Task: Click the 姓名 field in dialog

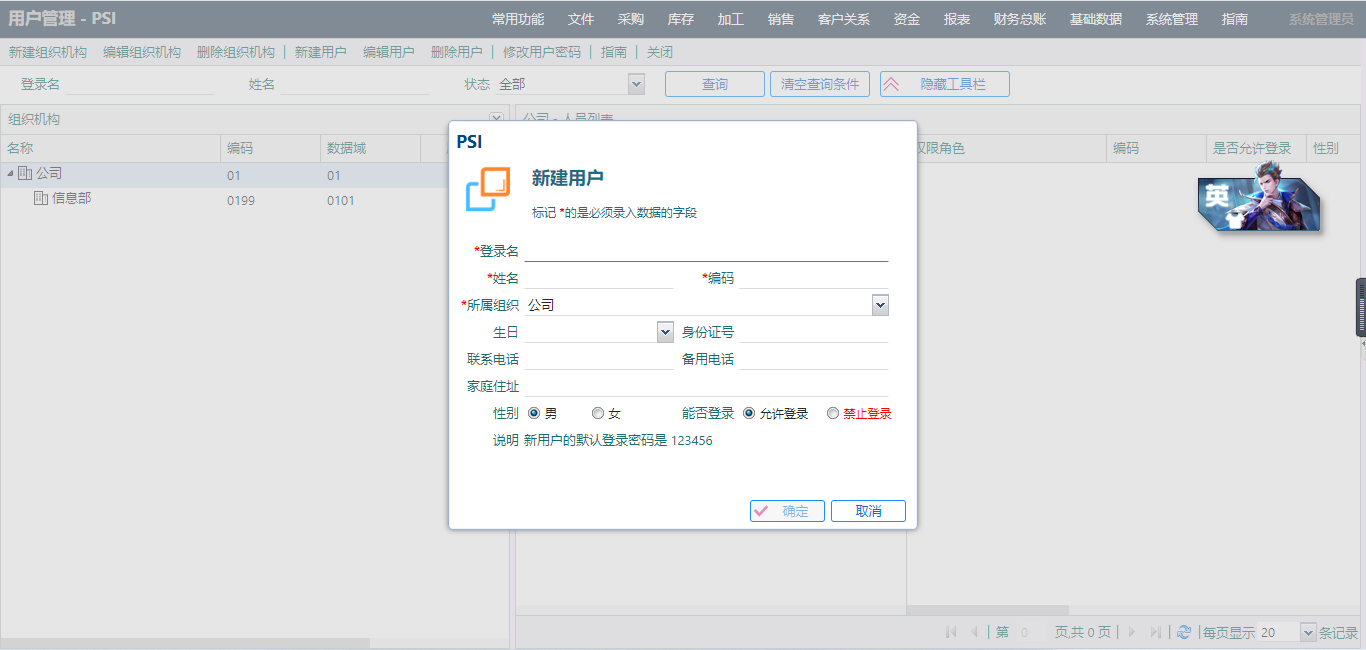Action: [x=599, y=278]
